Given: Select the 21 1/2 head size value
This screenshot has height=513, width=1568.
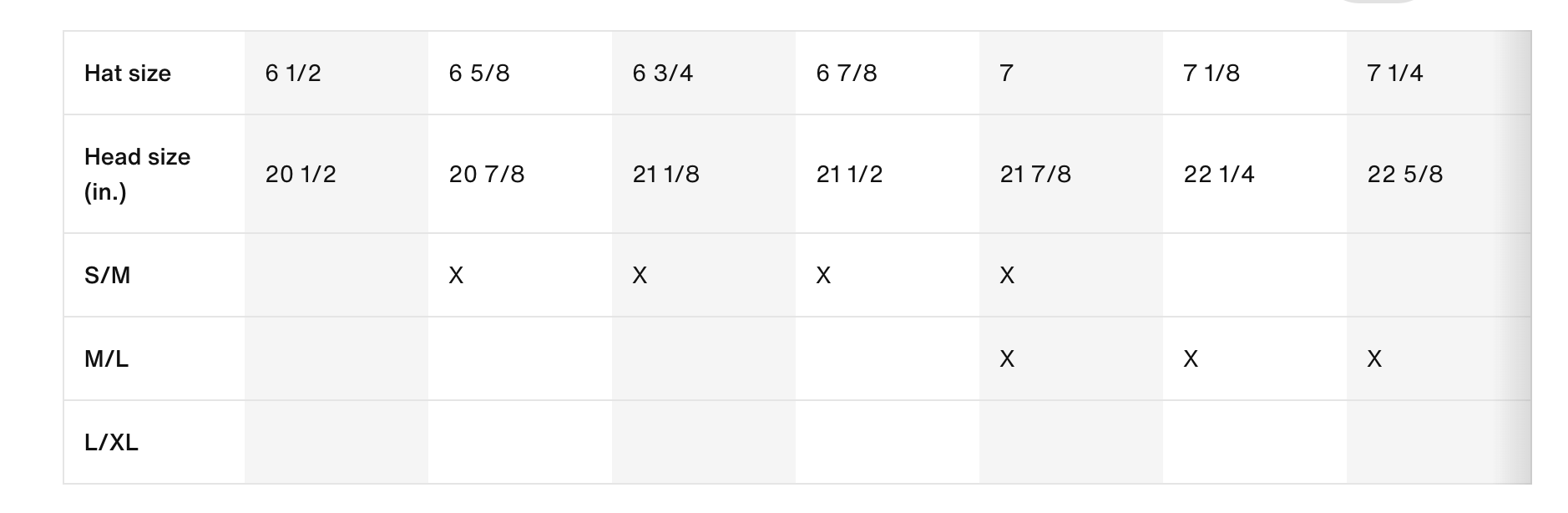Looking at the screenshot, I should tap(849, 174).
